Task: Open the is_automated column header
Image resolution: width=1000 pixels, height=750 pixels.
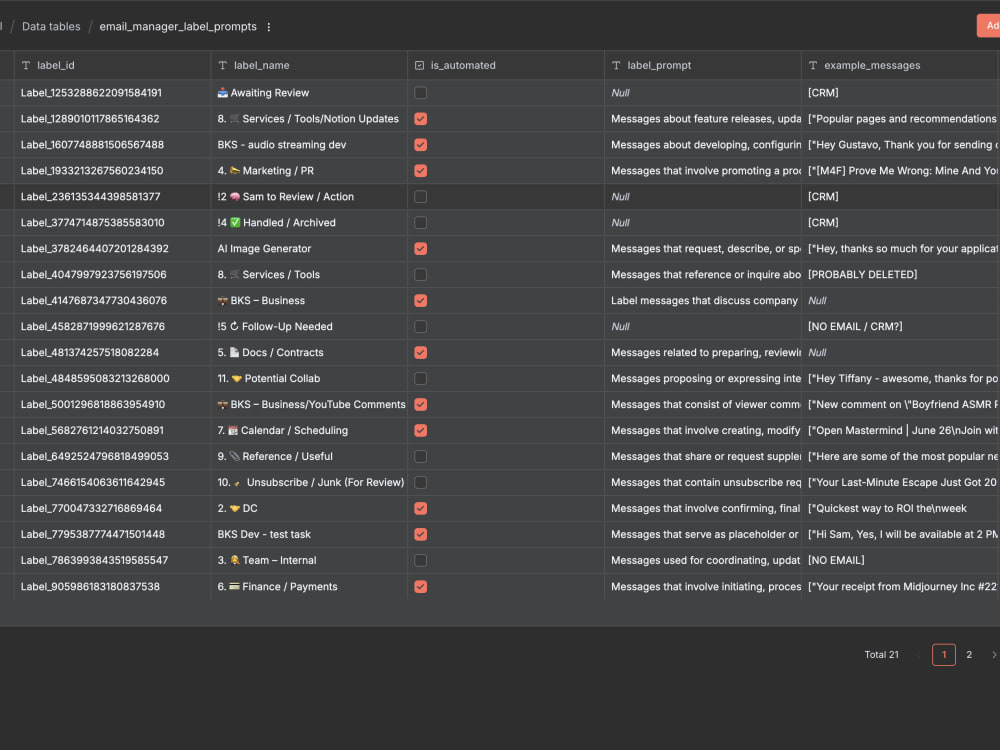Action: coord(506,65)
